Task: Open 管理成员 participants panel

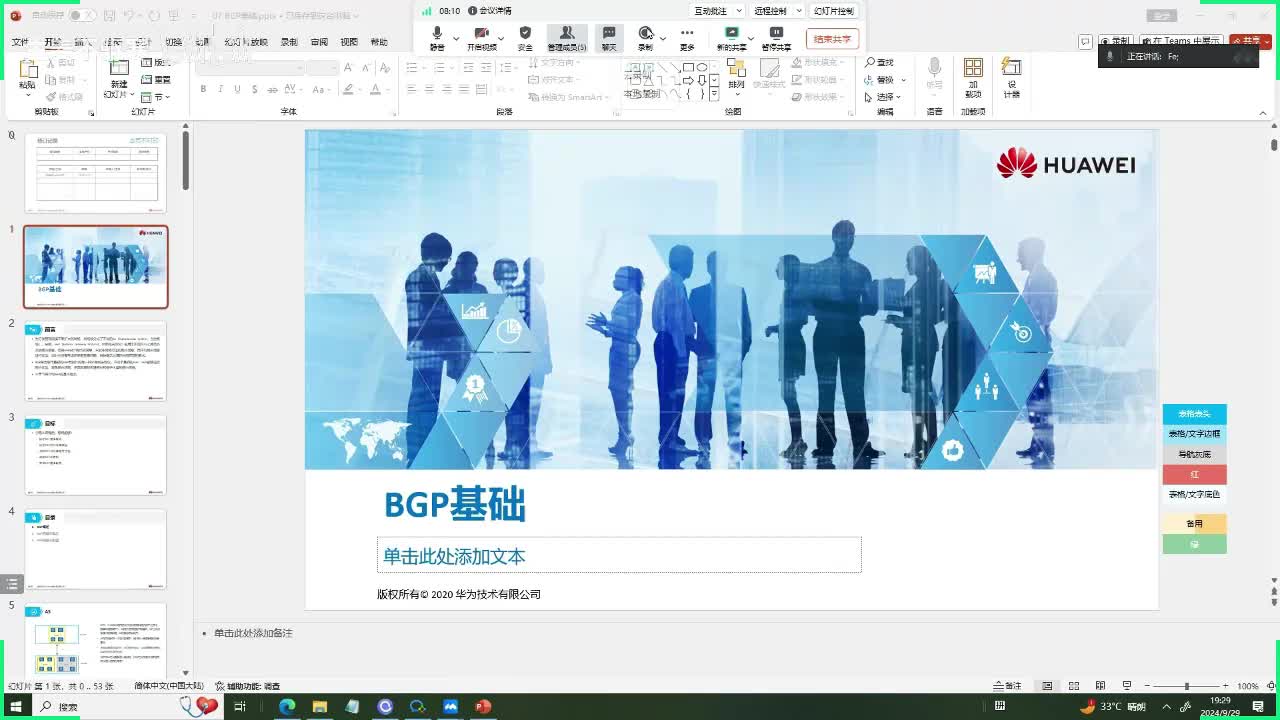Action: click(x=567, y=38)
